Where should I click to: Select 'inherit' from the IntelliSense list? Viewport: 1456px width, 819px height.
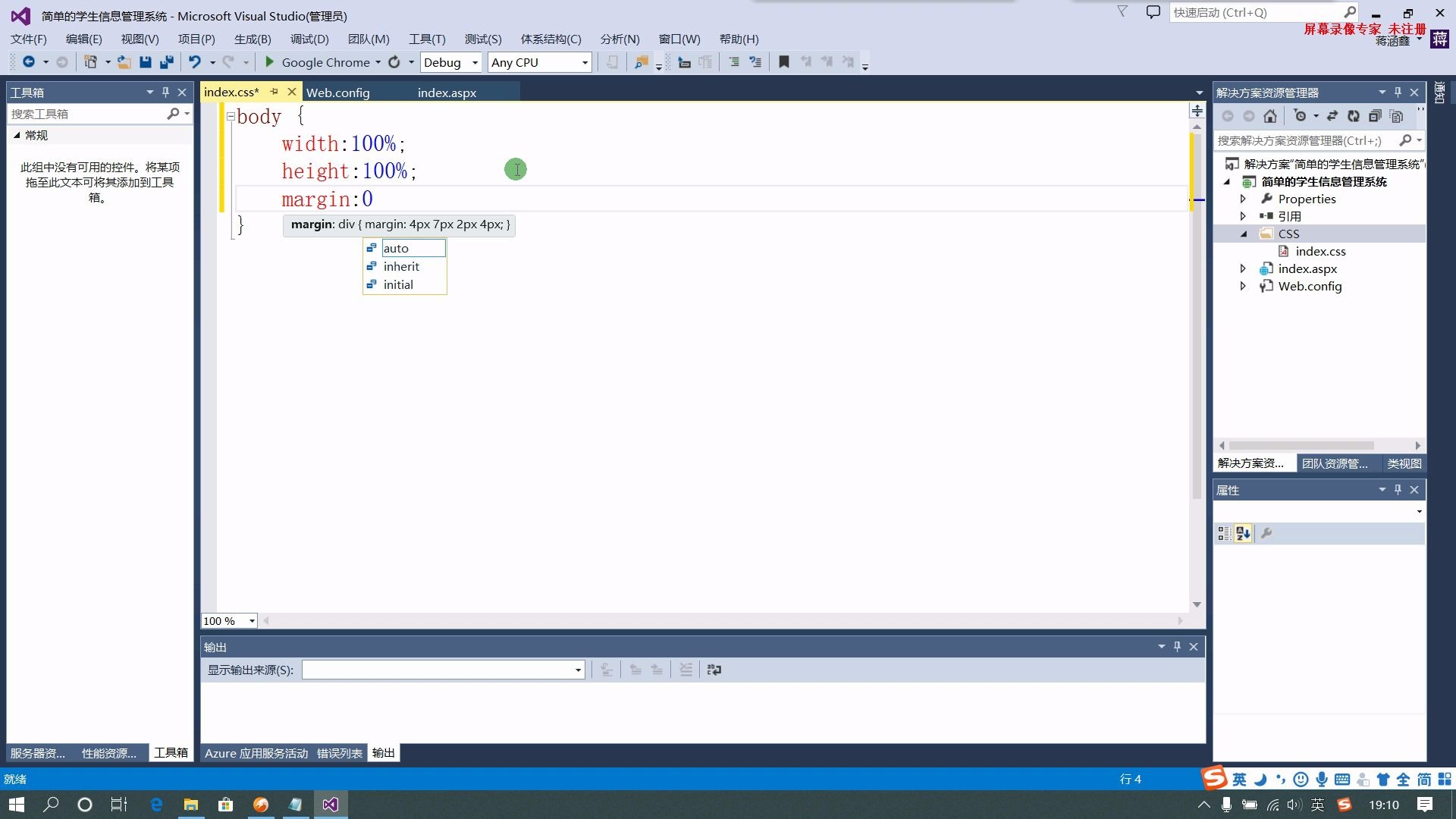point(401,266)
